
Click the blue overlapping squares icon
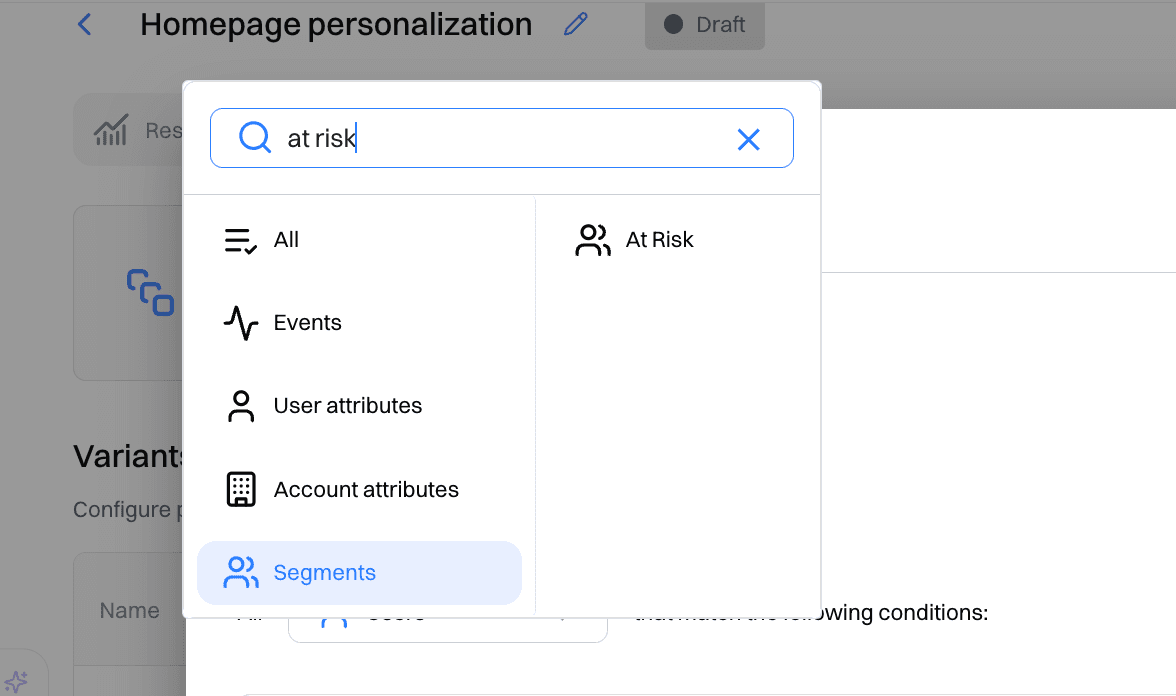[150, 292]
